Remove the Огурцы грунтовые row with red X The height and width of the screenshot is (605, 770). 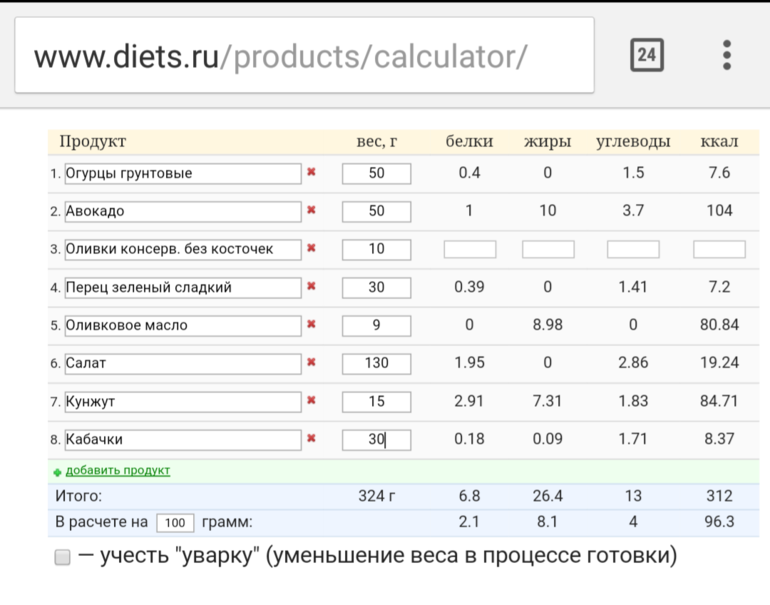coord(311,173)
